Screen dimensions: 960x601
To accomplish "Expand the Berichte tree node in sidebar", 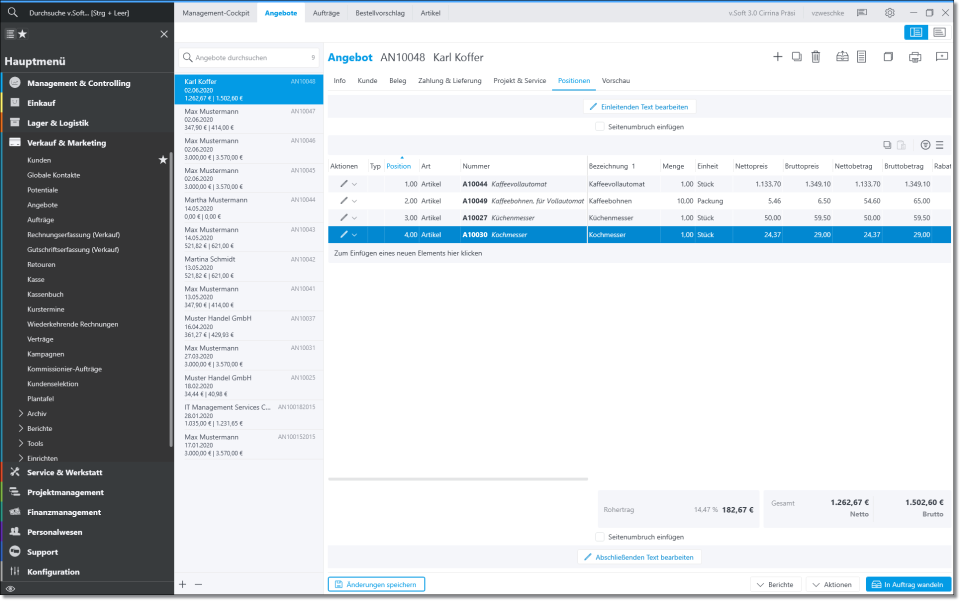I will coord(21,428).
